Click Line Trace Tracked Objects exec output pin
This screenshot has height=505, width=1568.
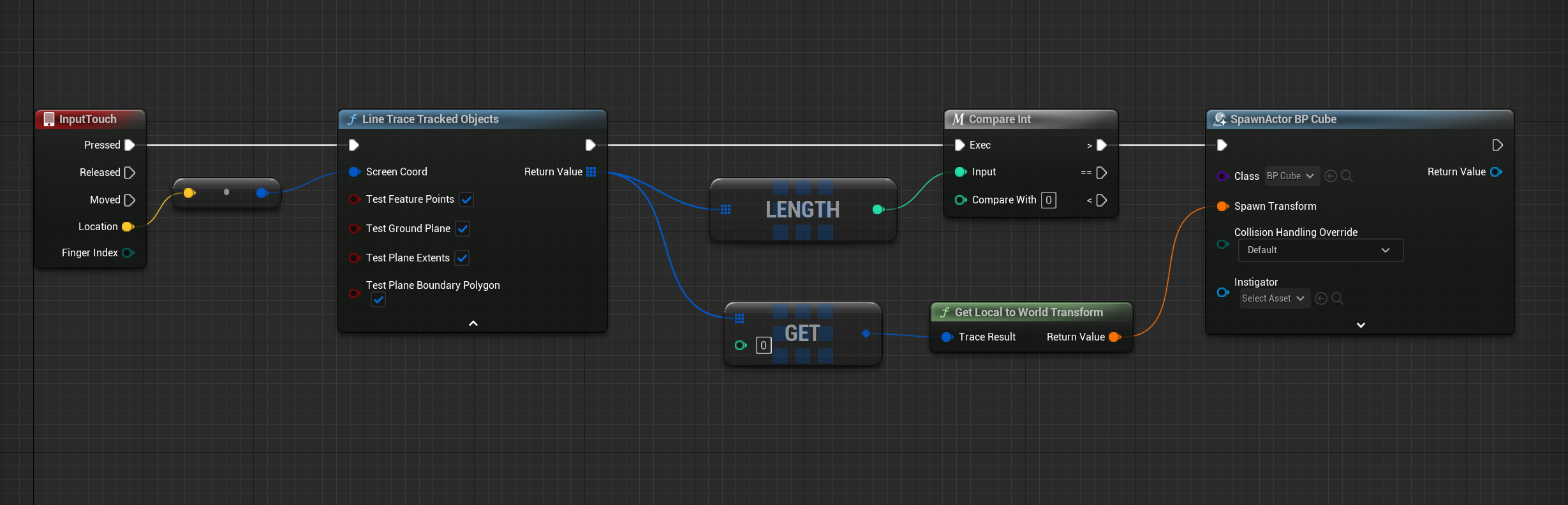click(591, 145)
